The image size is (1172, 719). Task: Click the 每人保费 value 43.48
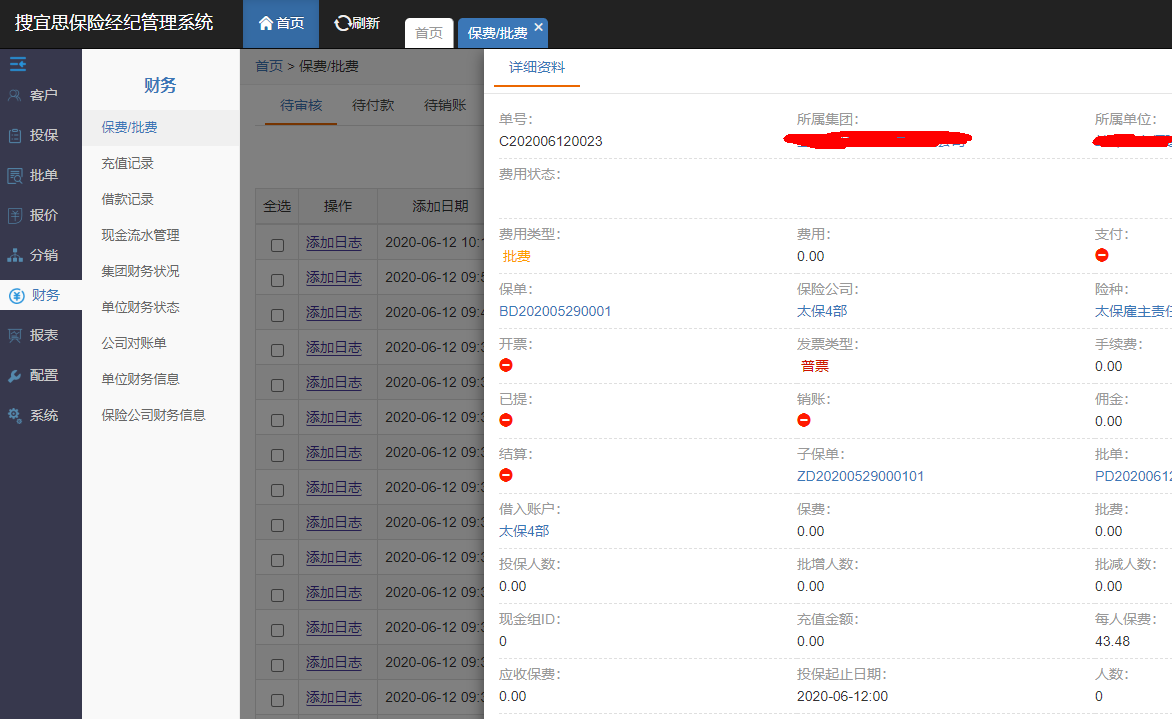coord(1112,641)
